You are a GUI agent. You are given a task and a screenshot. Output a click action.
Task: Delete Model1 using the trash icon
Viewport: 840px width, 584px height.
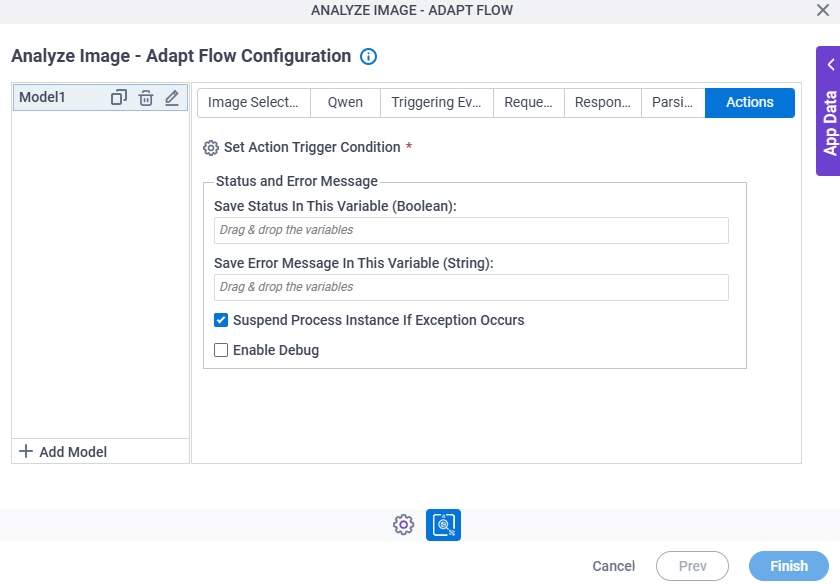146,98
